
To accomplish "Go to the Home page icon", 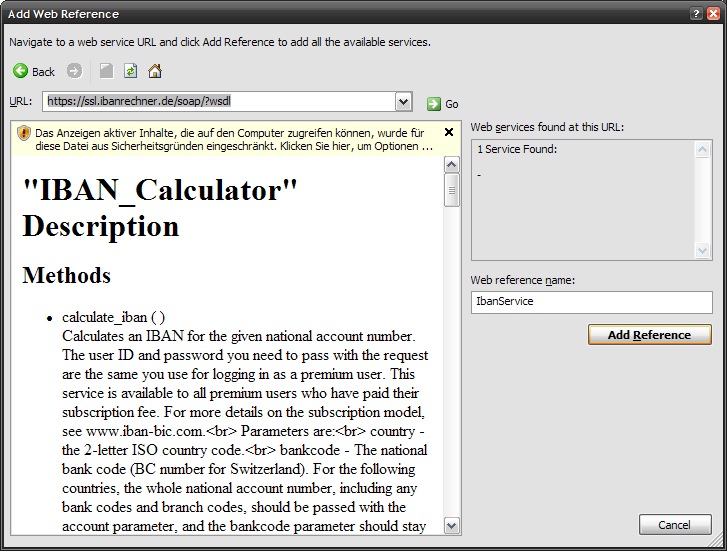I will point(154,71).
